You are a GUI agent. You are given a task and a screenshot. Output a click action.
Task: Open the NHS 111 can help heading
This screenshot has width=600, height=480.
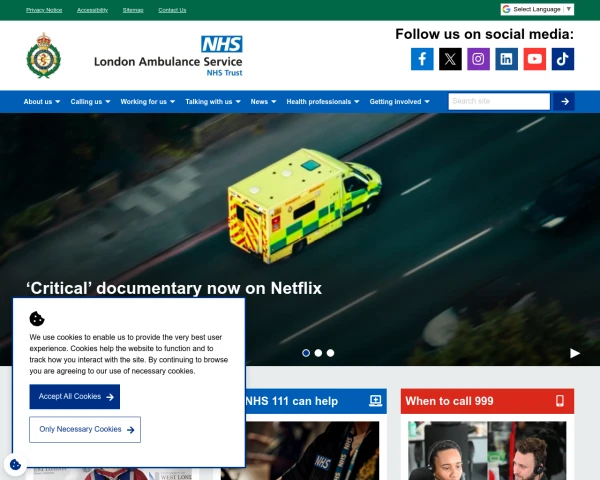[x=292, y=401]
